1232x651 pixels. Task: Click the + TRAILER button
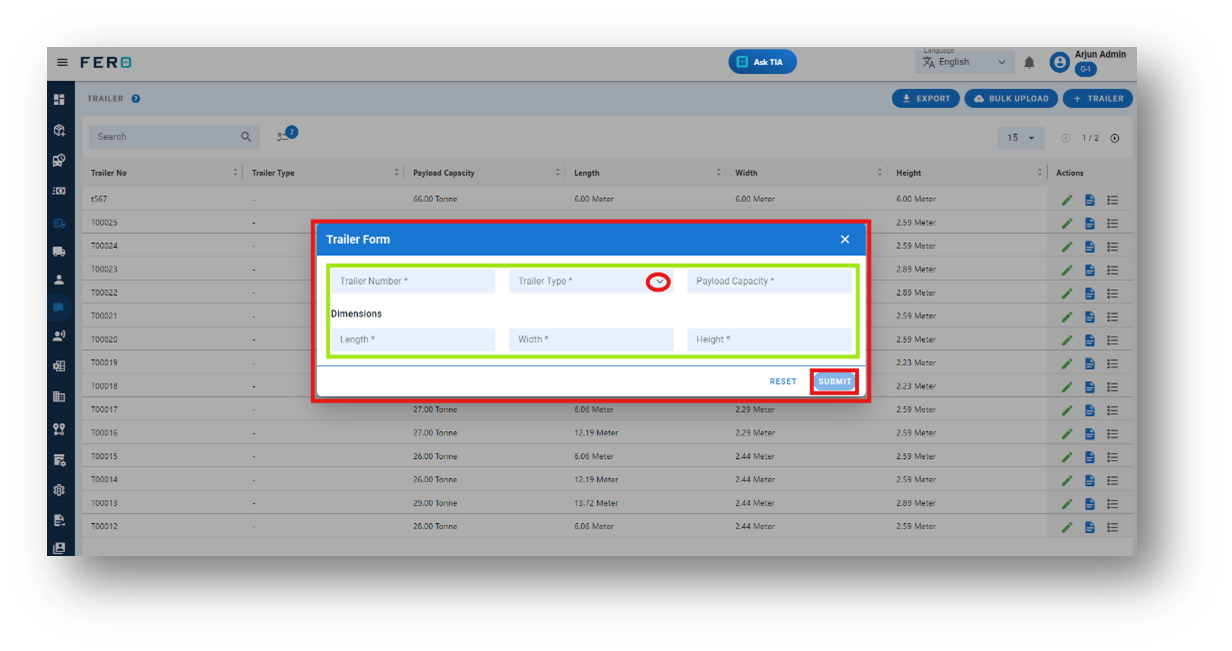click(x=1097, y=99)
